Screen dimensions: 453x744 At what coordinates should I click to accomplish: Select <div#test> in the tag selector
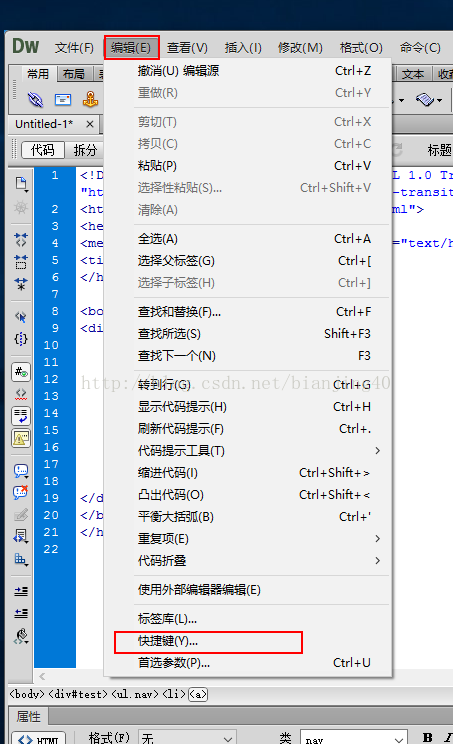(78, 694)
